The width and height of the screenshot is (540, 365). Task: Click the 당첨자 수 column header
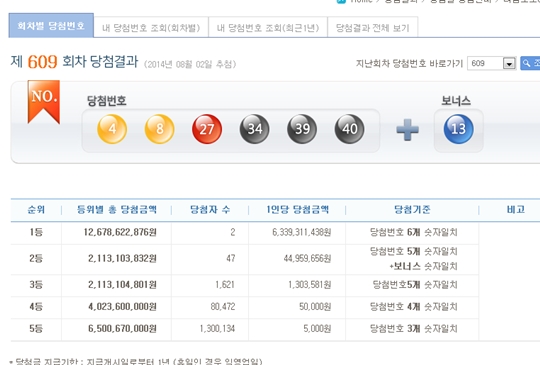click(210, 209)
